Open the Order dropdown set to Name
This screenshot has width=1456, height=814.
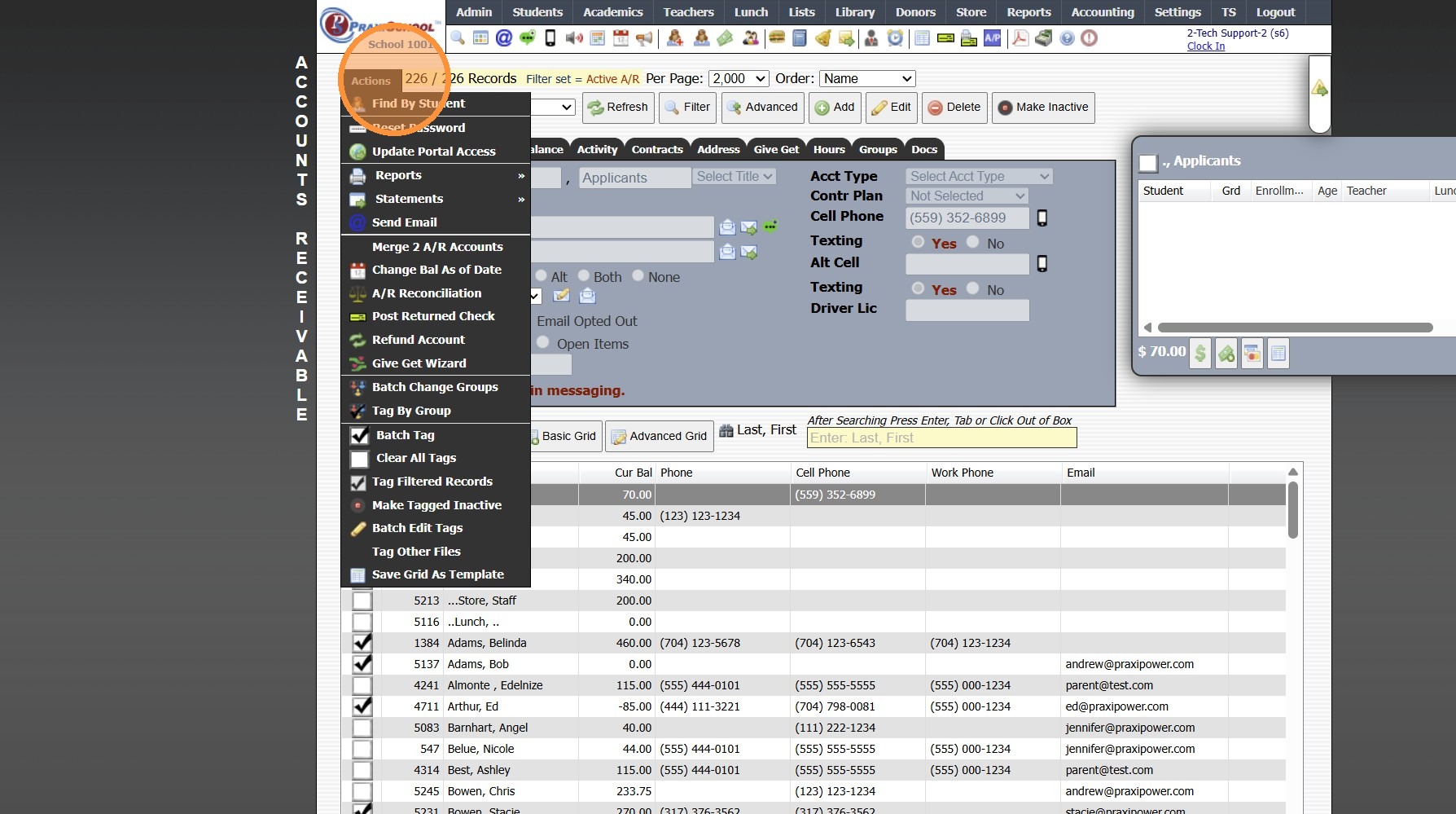(866, 78)
